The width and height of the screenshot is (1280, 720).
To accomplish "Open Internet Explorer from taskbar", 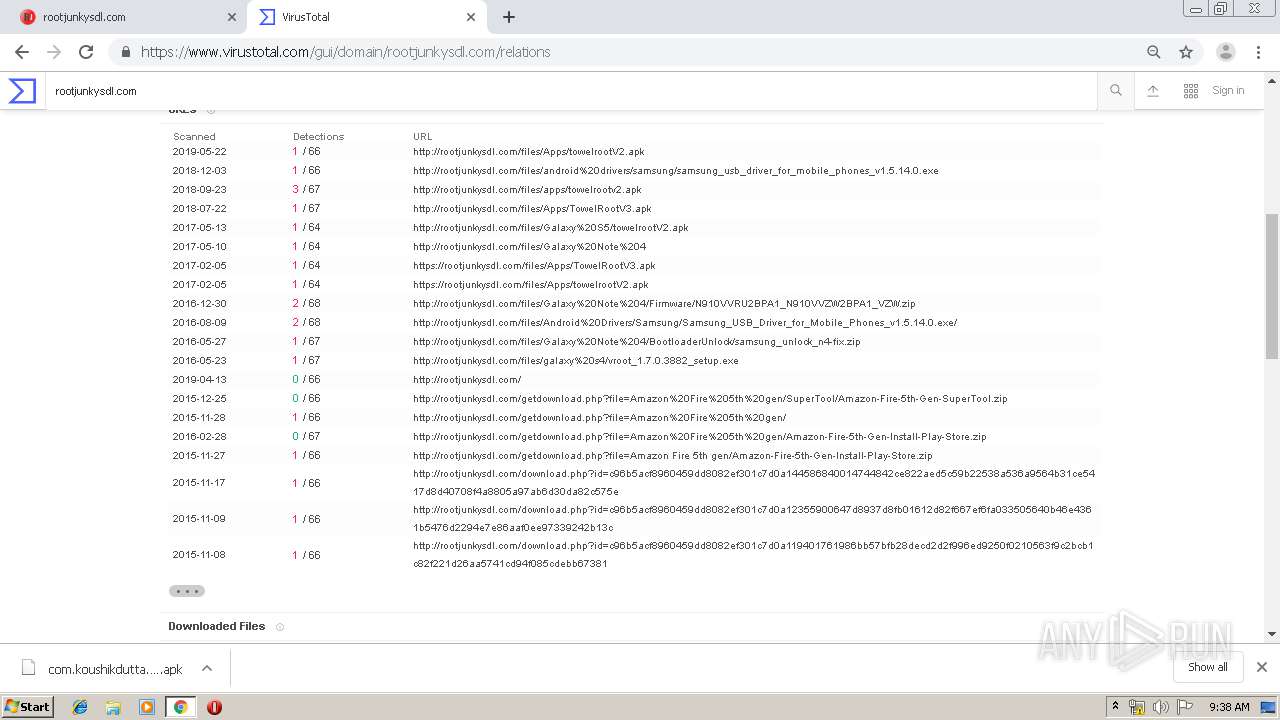I will click(x=80, y=707).
